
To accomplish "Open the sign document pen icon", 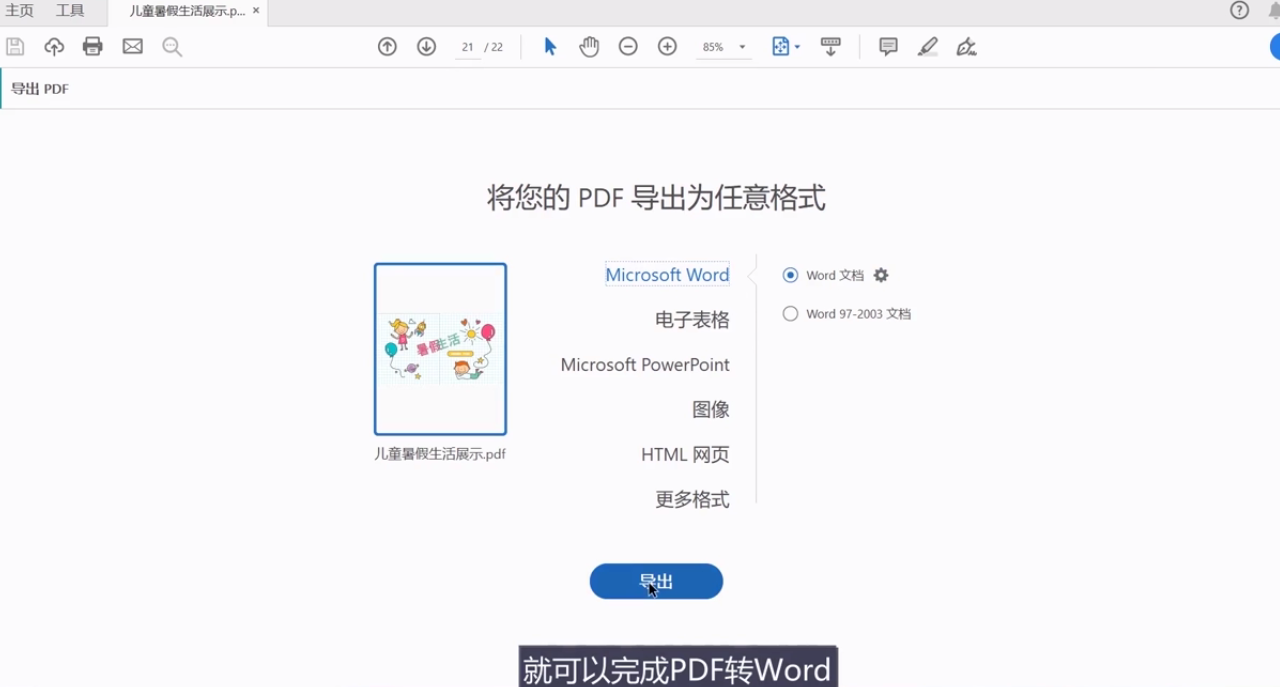I will click(x=966, y=47).
